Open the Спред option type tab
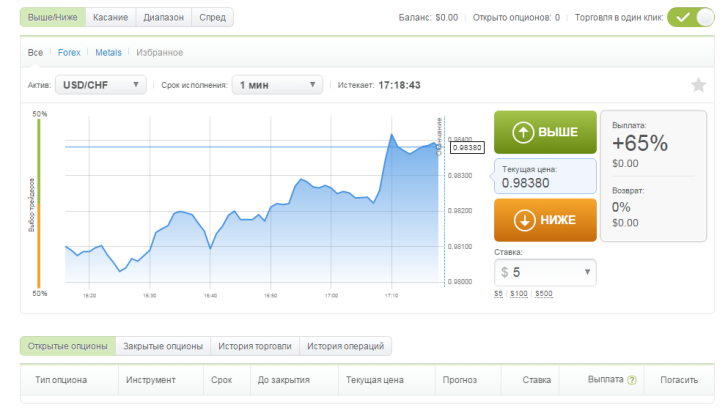This screenshot has height=416, width=728. click(x=212, y=17)
